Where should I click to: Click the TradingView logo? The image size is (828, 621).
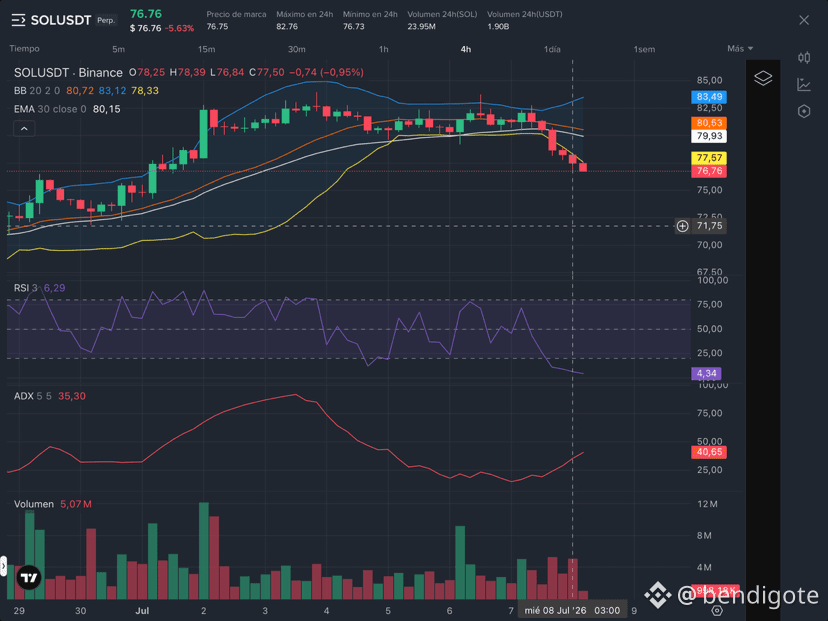click(x=29, y=578)
